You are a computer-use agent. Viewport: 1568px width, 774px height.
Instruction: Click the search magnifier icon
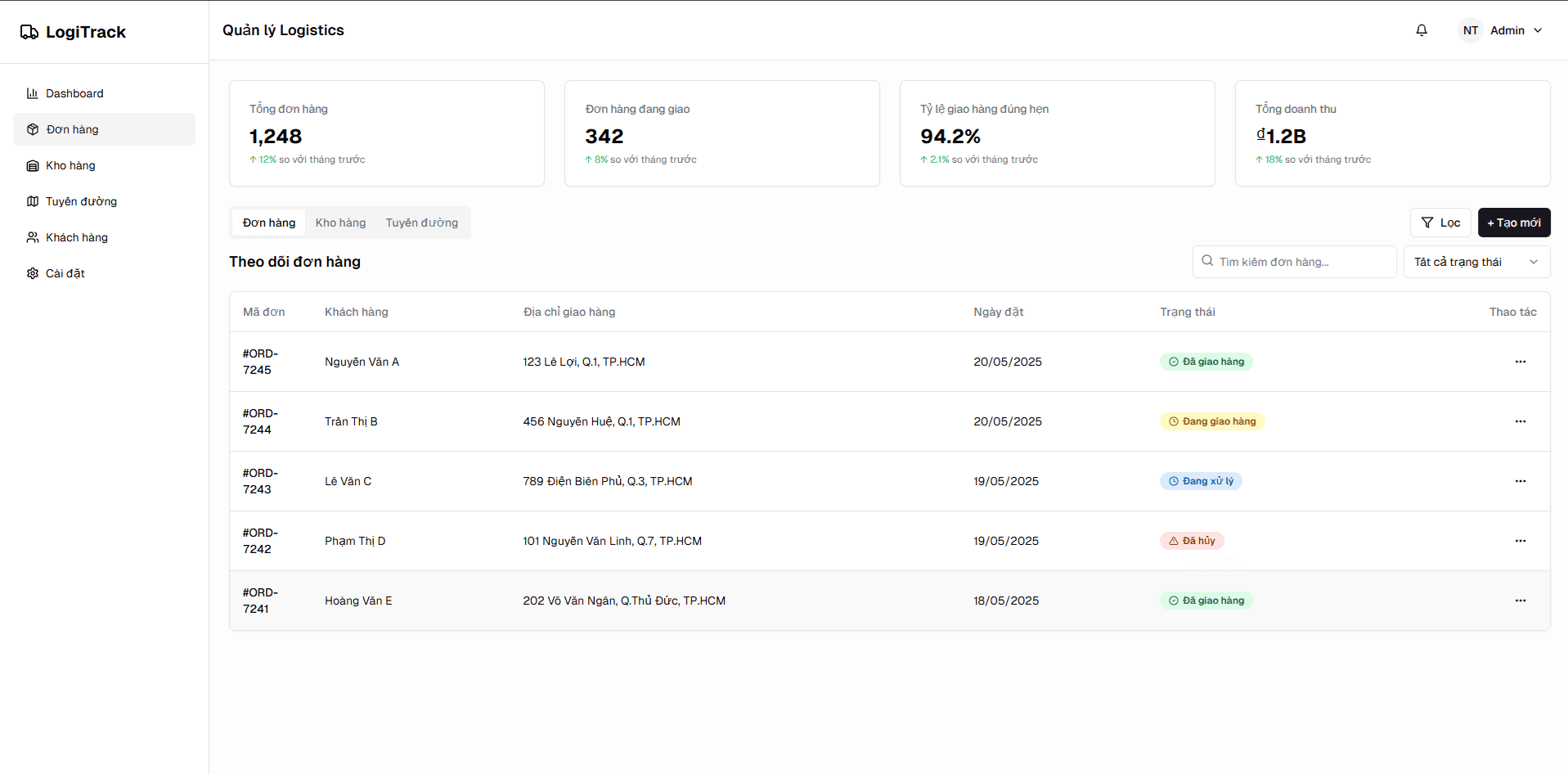(x=1207, y=261)
